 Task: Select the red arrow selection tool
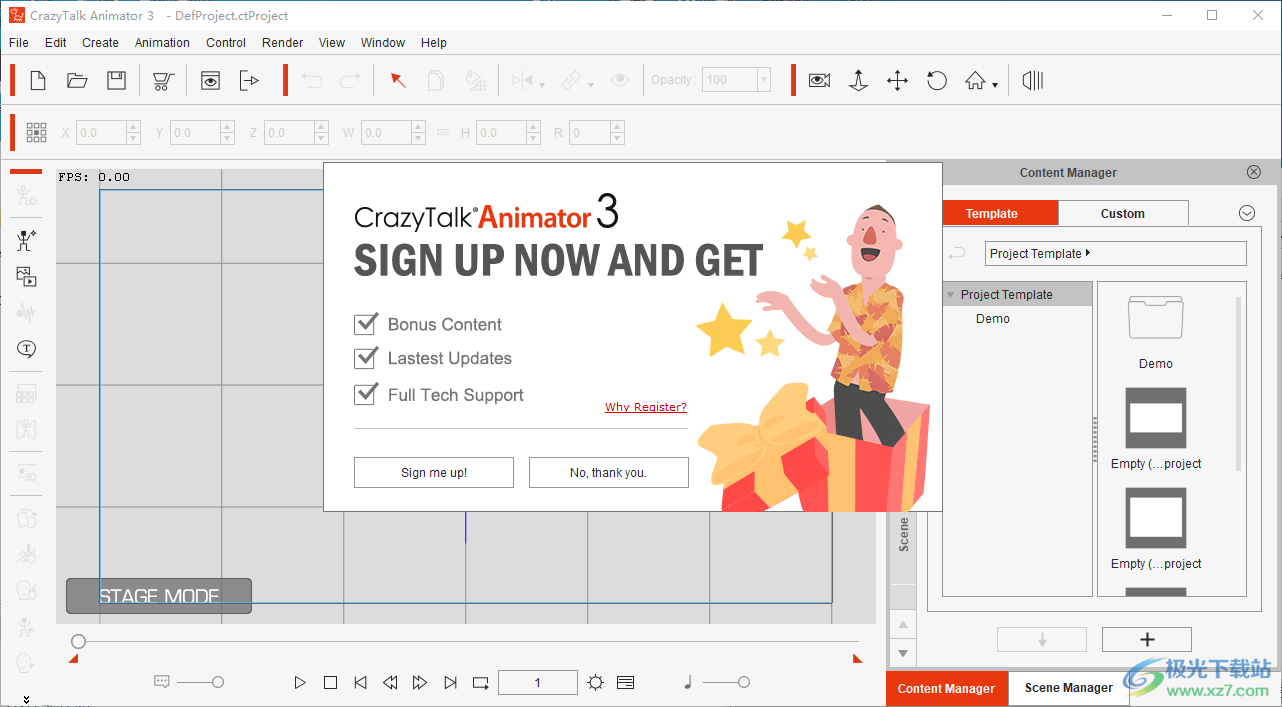pos(398,80)
